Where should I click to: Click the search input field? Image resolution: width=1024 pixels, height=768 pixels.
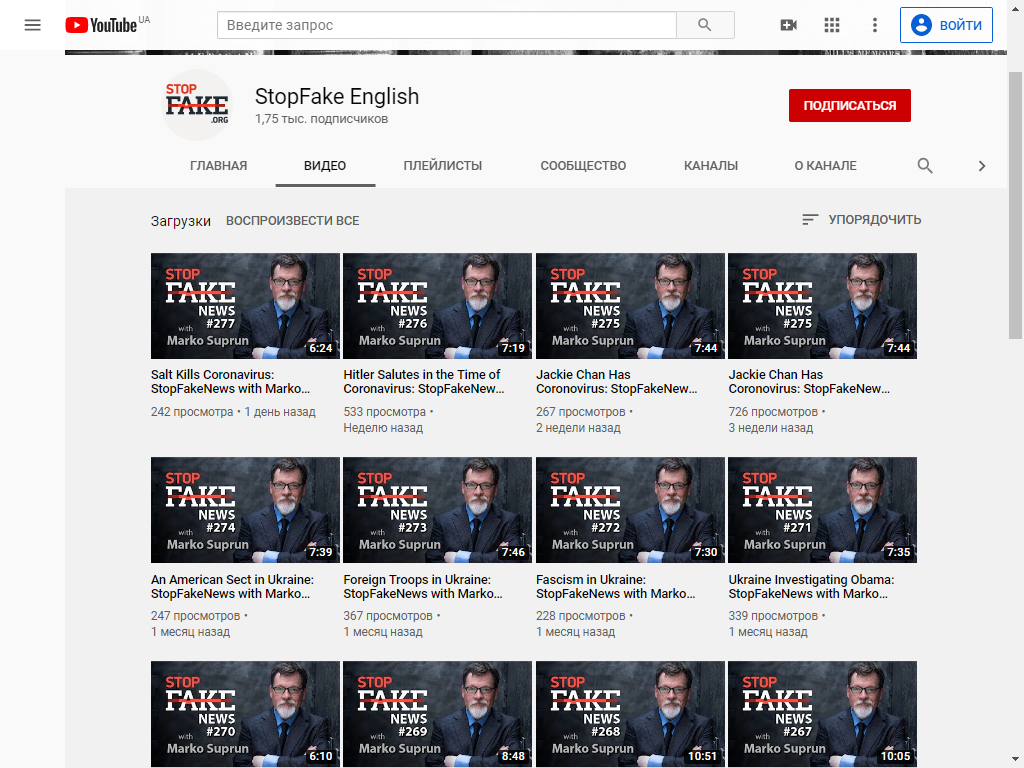pyautogui.click(x=446, y=25)
